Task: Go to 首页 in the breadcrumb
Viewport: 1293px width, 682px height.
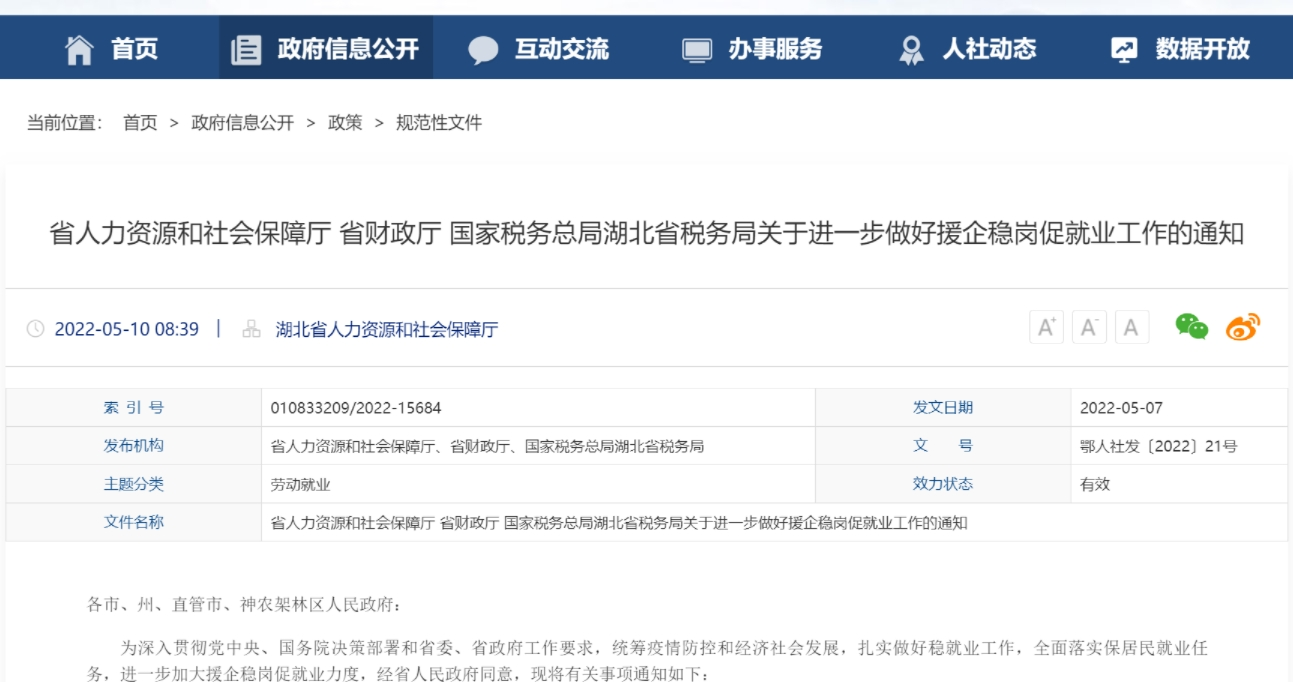Action: click(140, 123)
